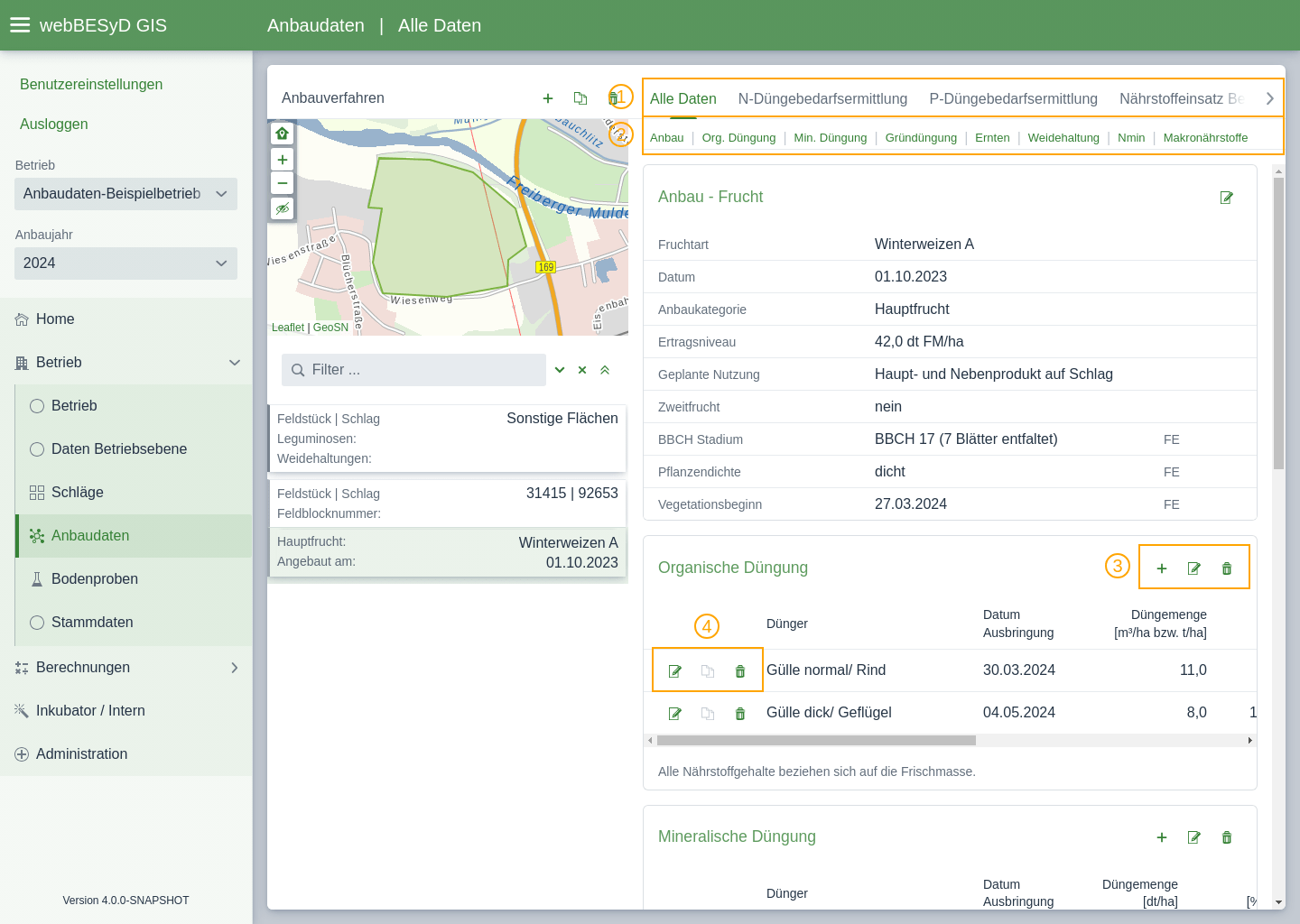This screenshot has height=924, width=1300.
Task: Switch to N-Düngebedarfsermittlung tab
Action: click(822, 99)
